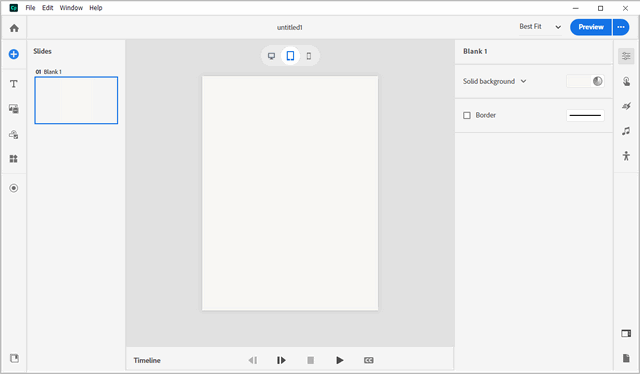Toggle the right panel layout icon
Image resolution: width=640 pixels, height=374 pixels.
(x=626, y=334)
